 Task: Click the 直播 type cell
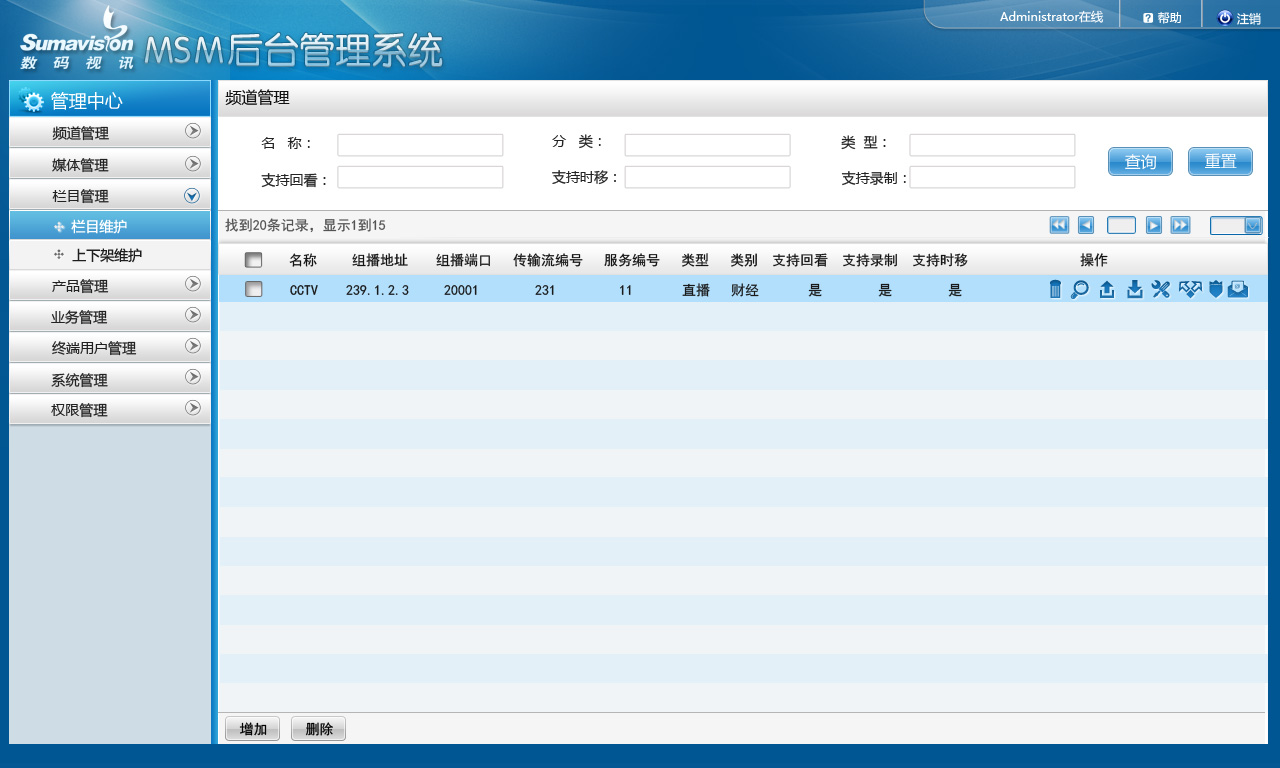coord(696,290)
